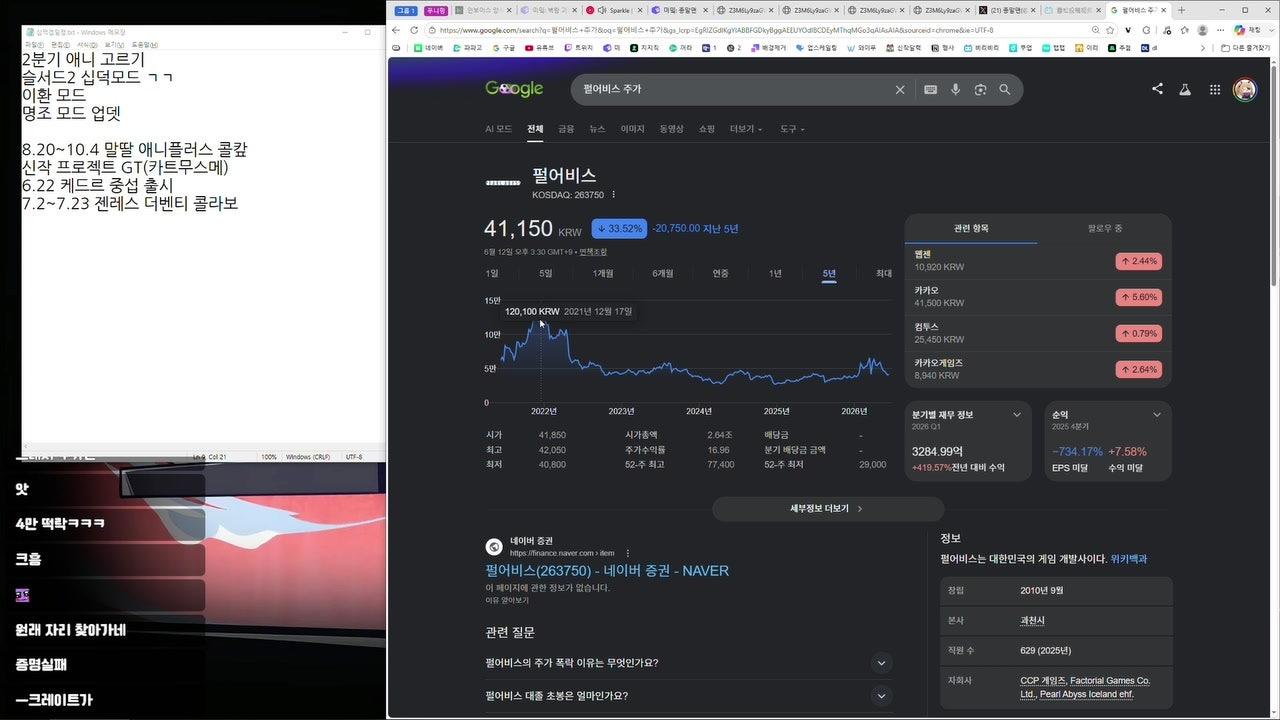This screenshot has width=1280, height=720.
Task: Set stock chart range to 5일
Action: (545, 273)
